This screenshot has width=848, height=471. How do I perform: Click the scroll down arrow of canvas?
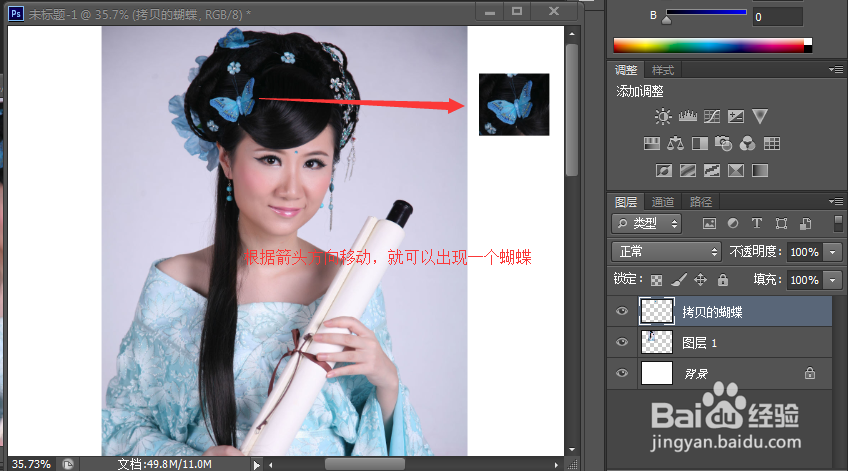(x=572, y=449)
